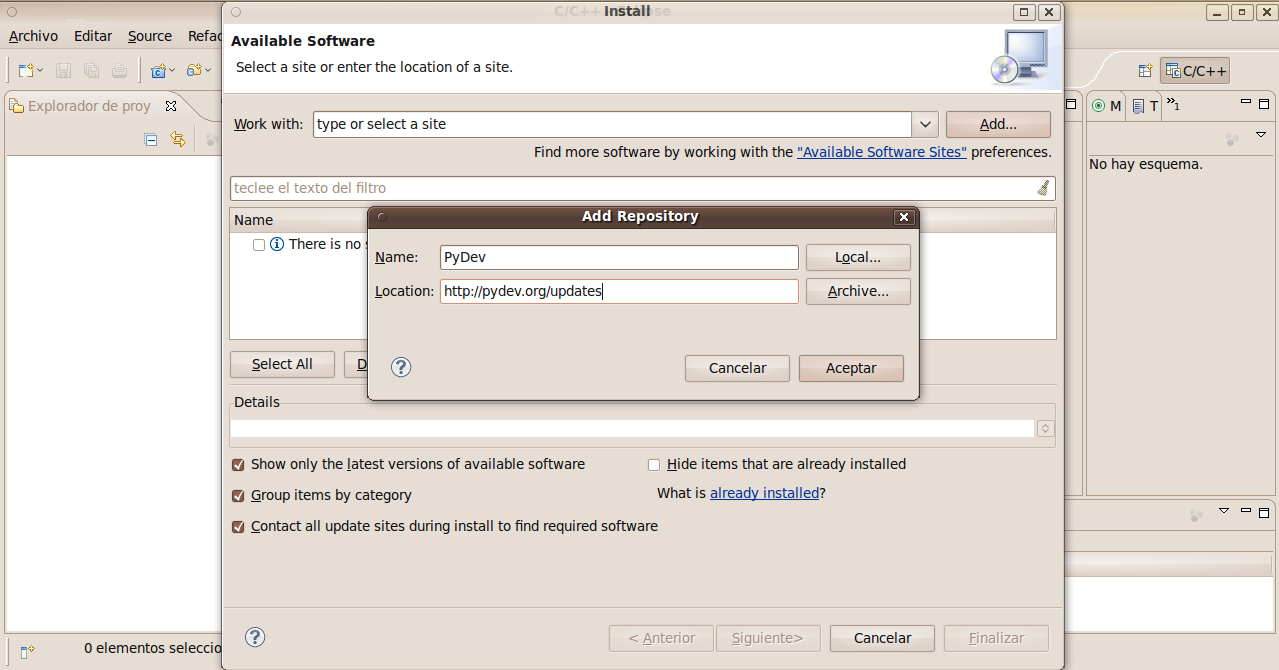This screenshot has width=1279, height=670.
Task: Click the Open Perspective icon
Action: tap(1145, 71)
